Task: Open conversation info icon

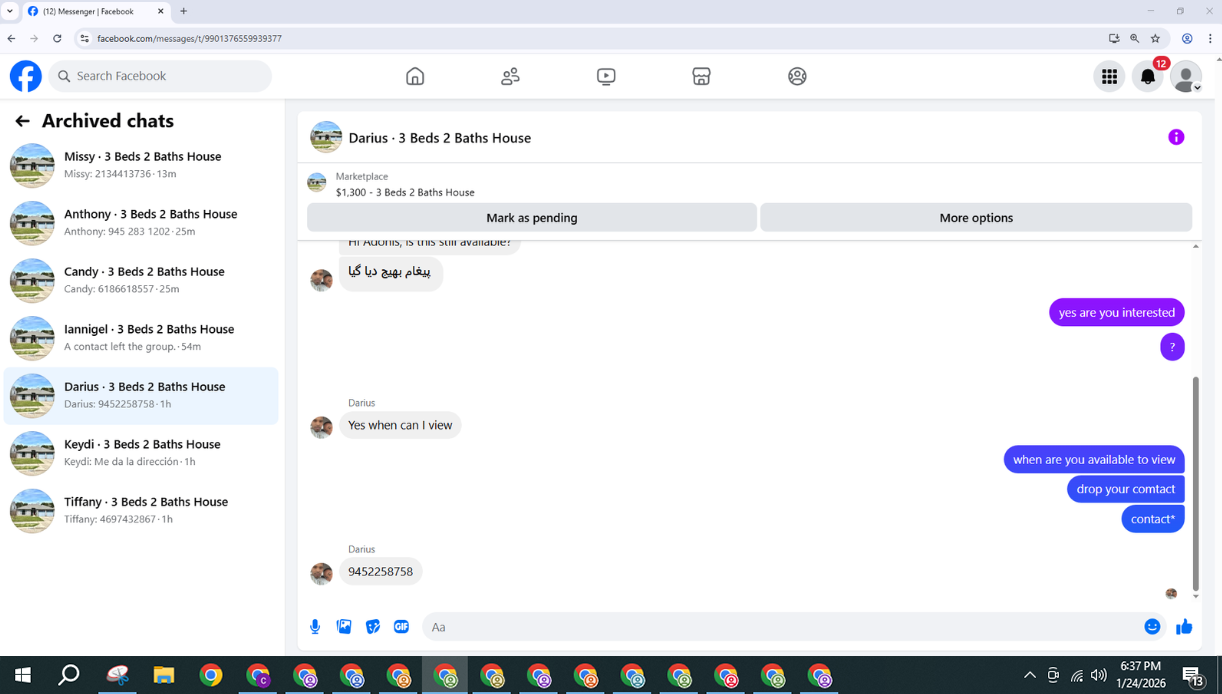Action: point(1176,137)
